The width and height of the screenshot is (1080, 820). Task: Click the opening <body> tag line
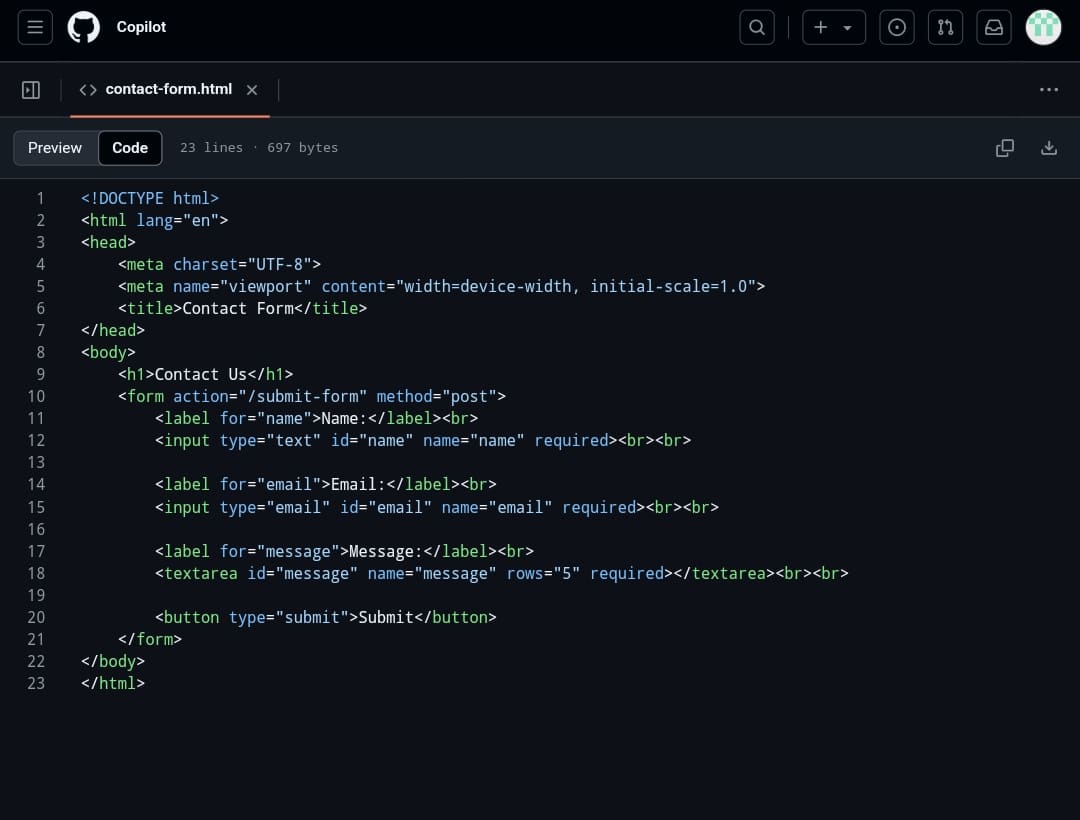(x=108, y=353)
